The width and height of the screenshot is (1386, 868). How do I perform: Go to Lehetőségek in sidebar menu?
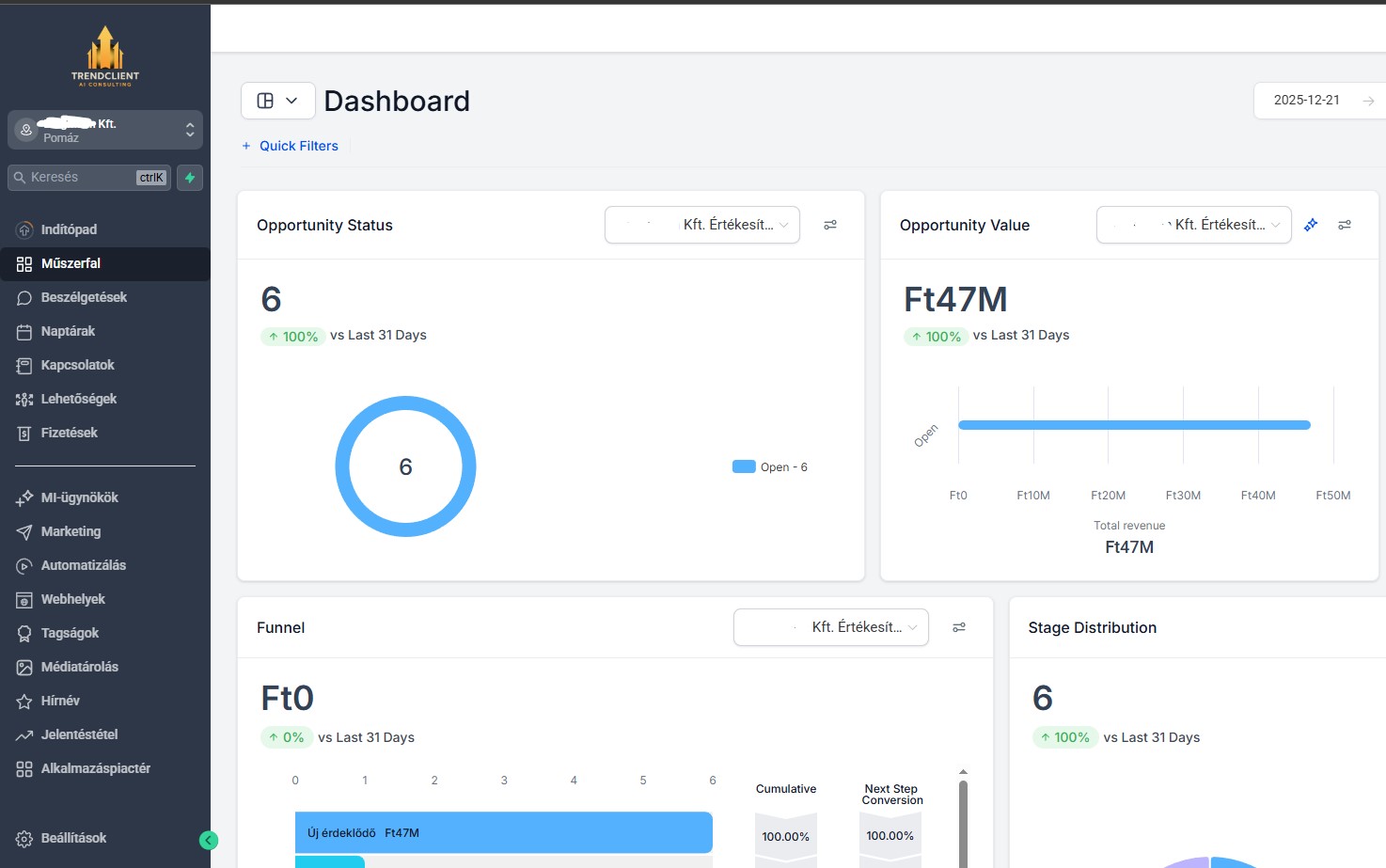79,399
